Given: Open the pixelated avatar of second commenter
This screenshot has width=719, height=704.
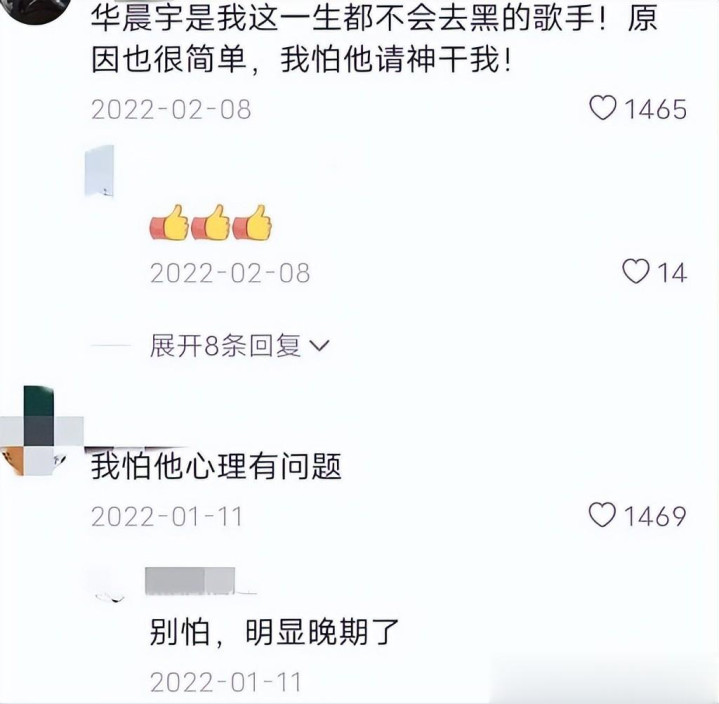Looking at the screenshot, I should click(x=39, y=431).
